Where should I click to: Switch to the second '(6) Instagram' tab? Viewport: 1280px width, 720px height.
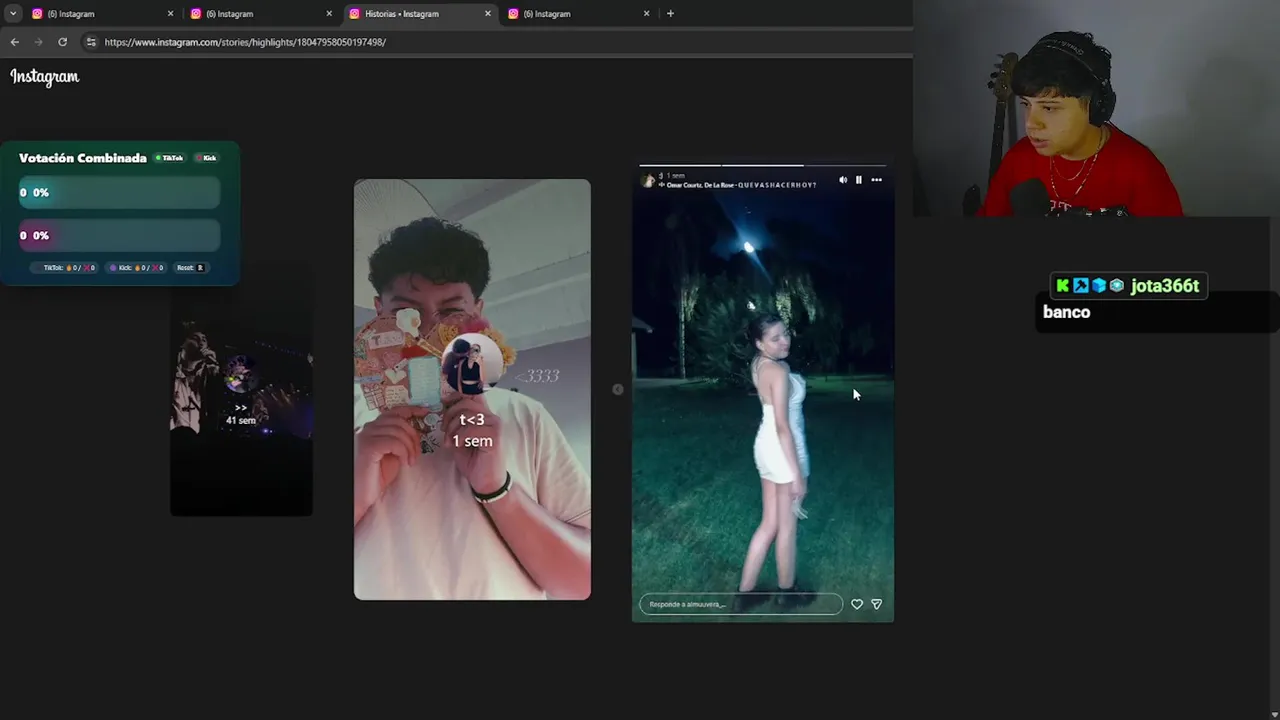(261, 14)
